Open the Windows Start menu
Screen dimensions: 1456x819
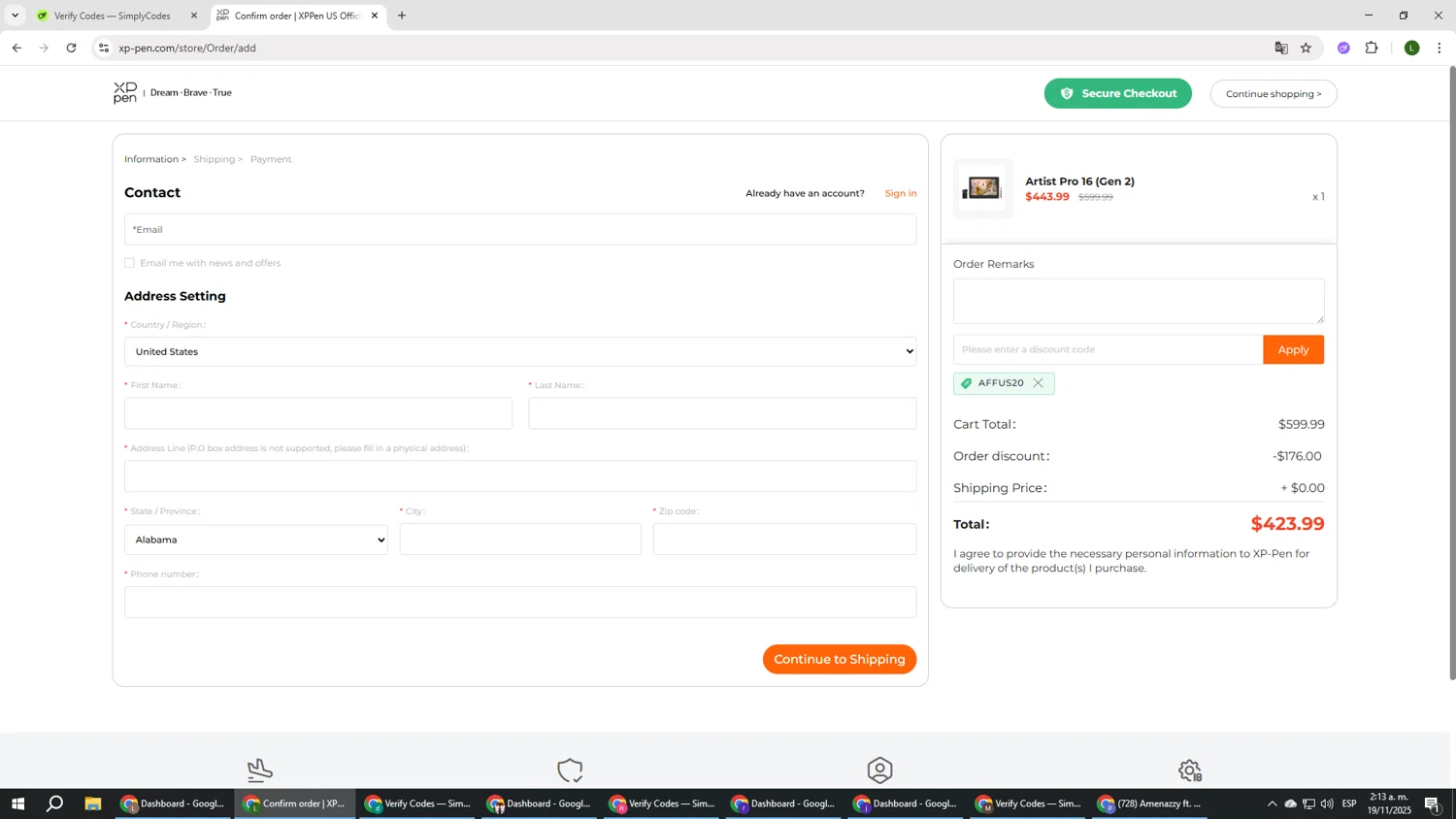(17, 803)
